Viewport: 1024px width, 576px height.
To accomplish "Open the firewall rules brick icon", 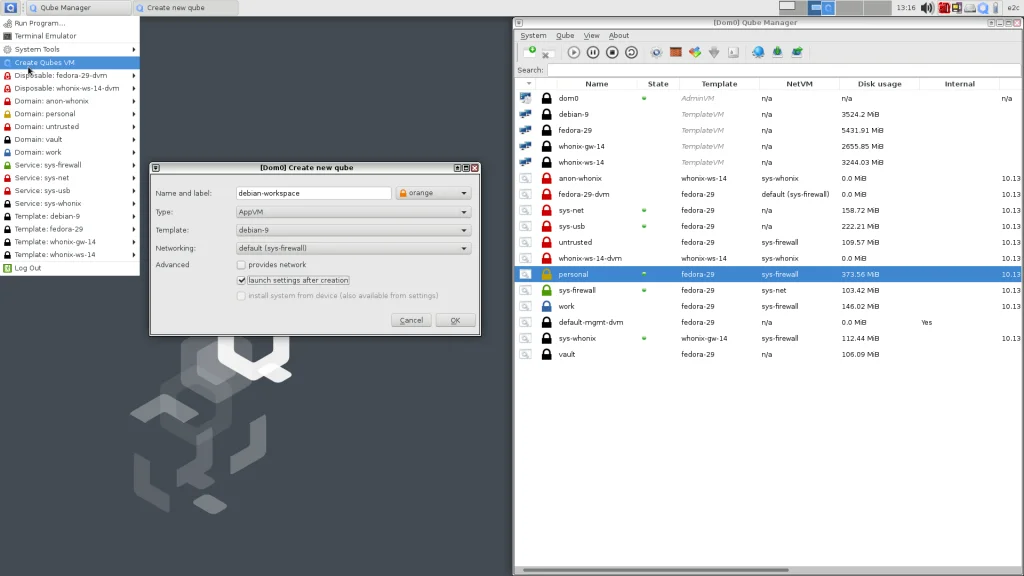I will pos(676,52).
